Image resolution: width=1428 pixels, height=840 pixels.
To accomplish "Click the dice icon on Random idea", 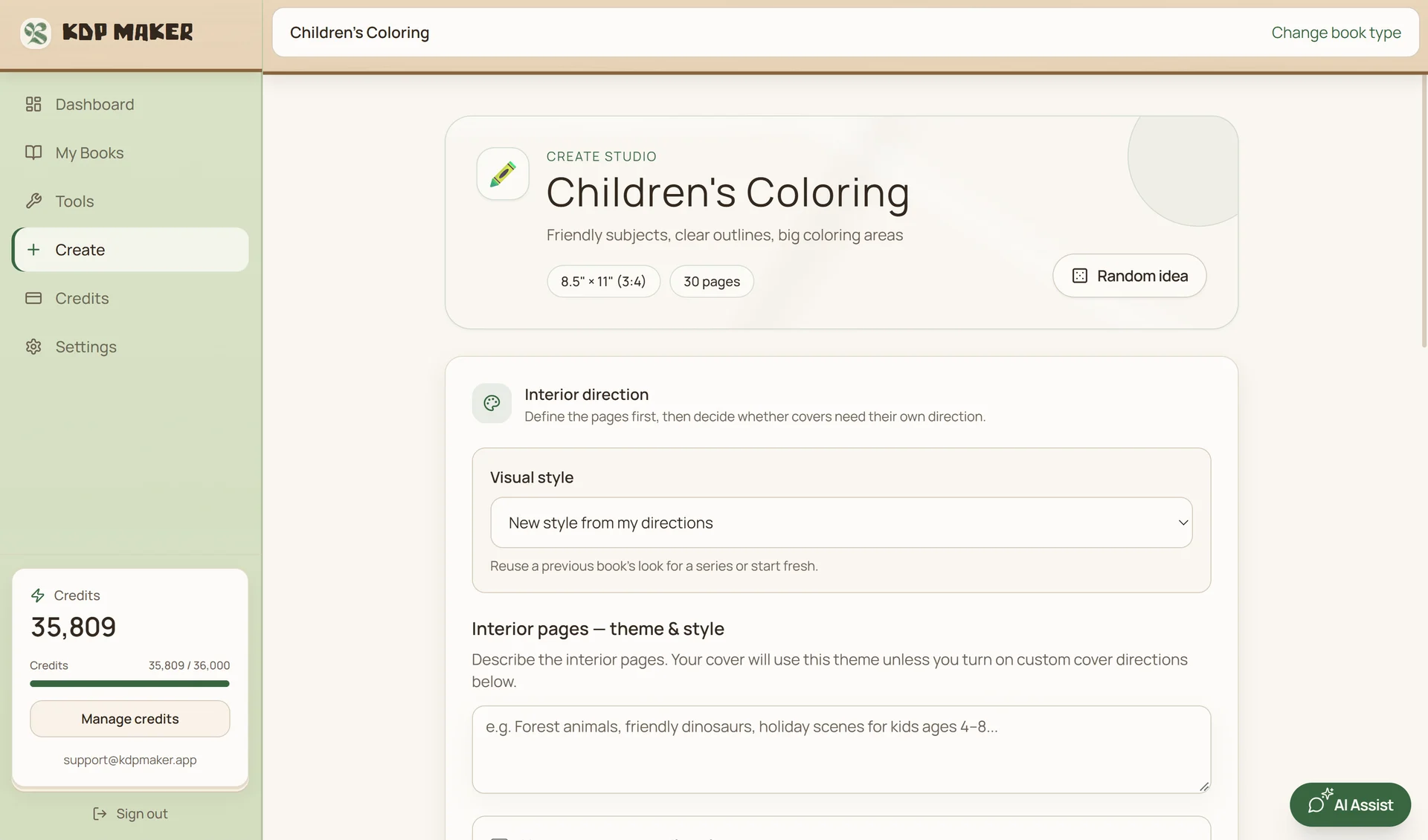I will pos(1080,276).
